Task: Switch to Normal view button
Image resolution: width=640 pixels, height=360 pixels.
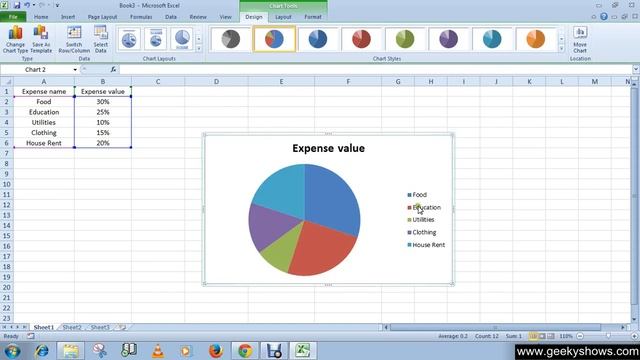Action: [x=533, y=336]
